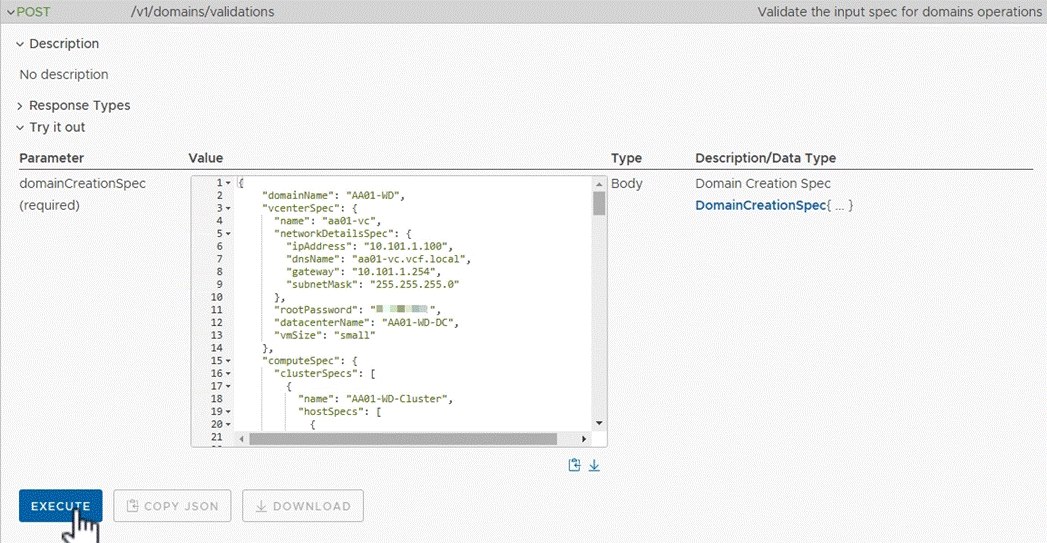Fold the block at line 20

pyautogui.click(x=228, y=424)
